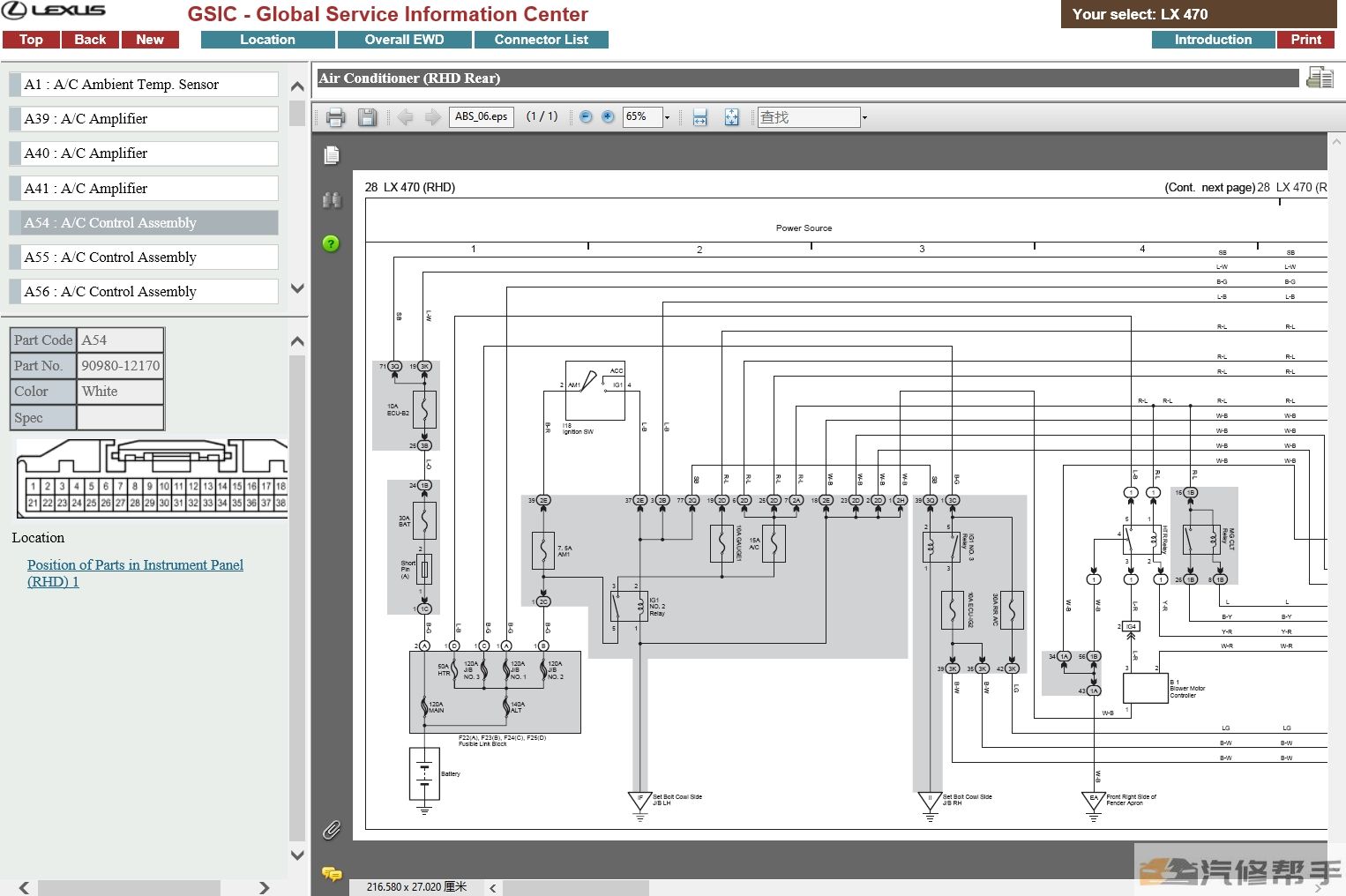This screenshot has height=896, width=1346.
Task: Select A39 : A/C Amplifier
Action: pyautogui.click(x=144, y=119)
